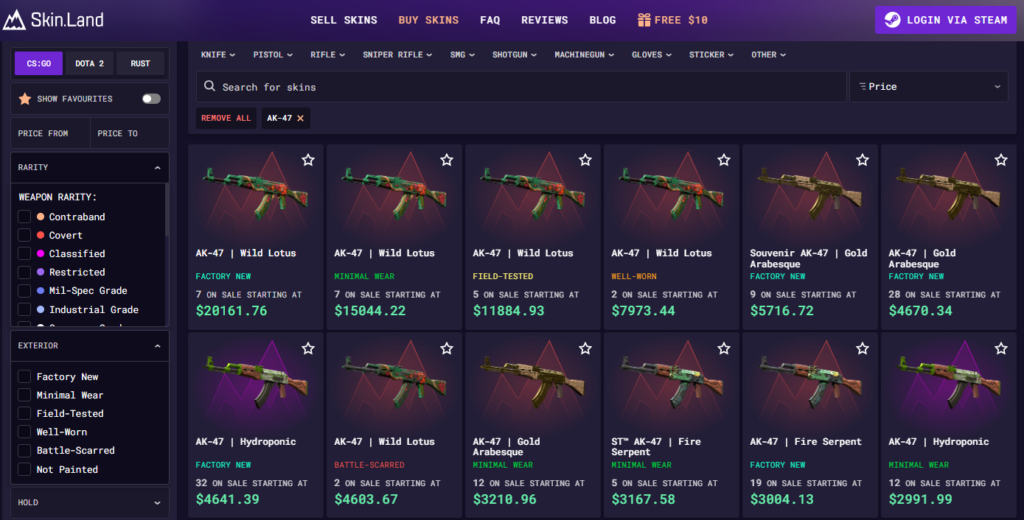Check the Covert rarity checkbox

pos(24,235)
